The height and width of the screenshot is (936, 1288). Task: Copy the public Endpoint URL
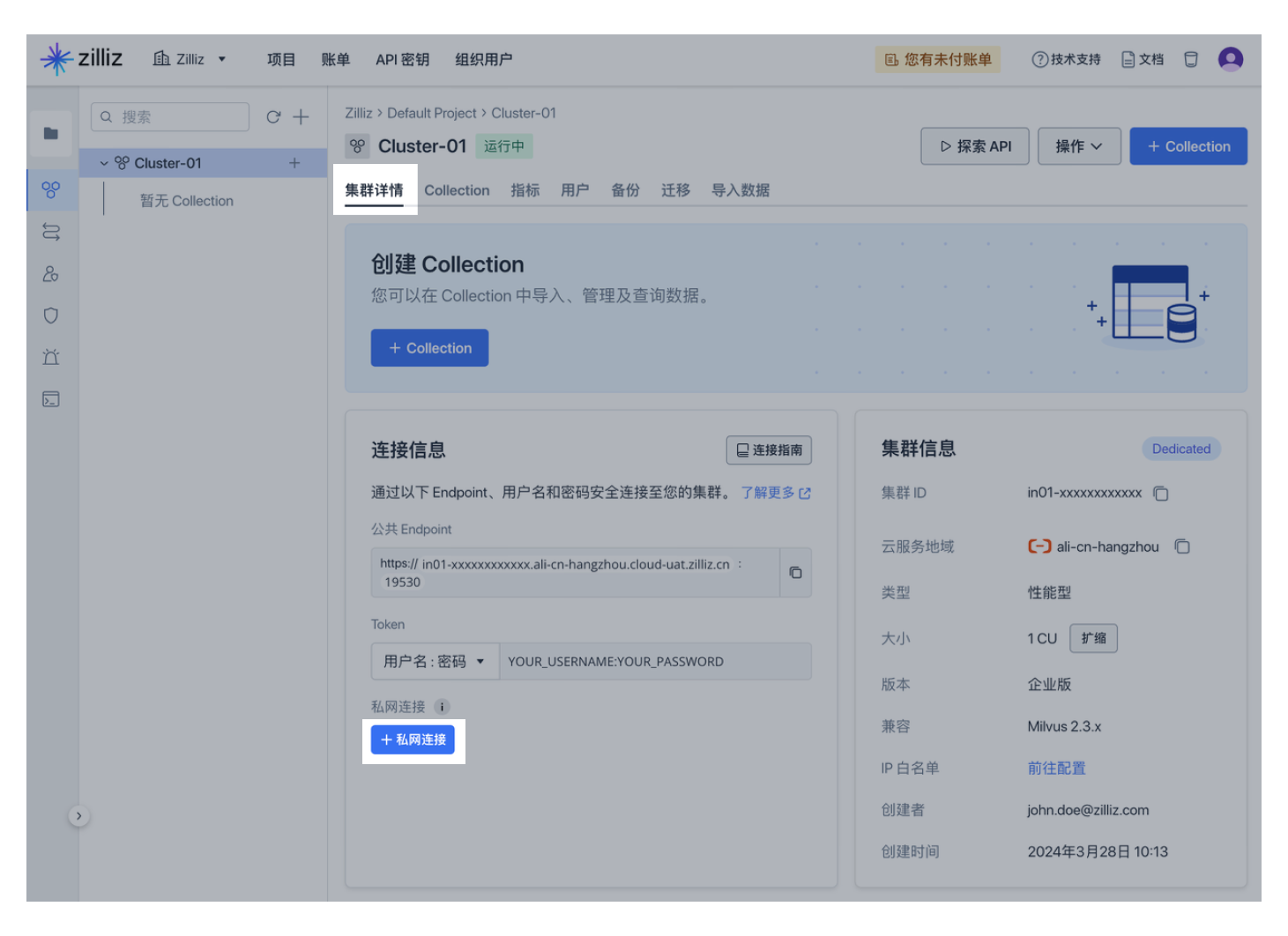coord(795,573)
